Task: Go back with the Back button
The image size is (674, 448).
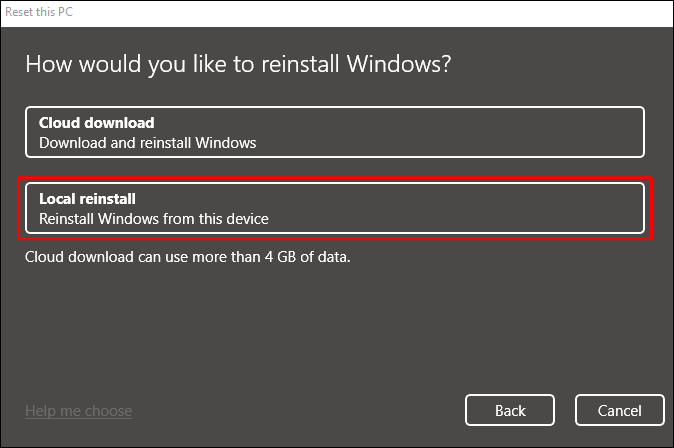Action: coord(510,410)
